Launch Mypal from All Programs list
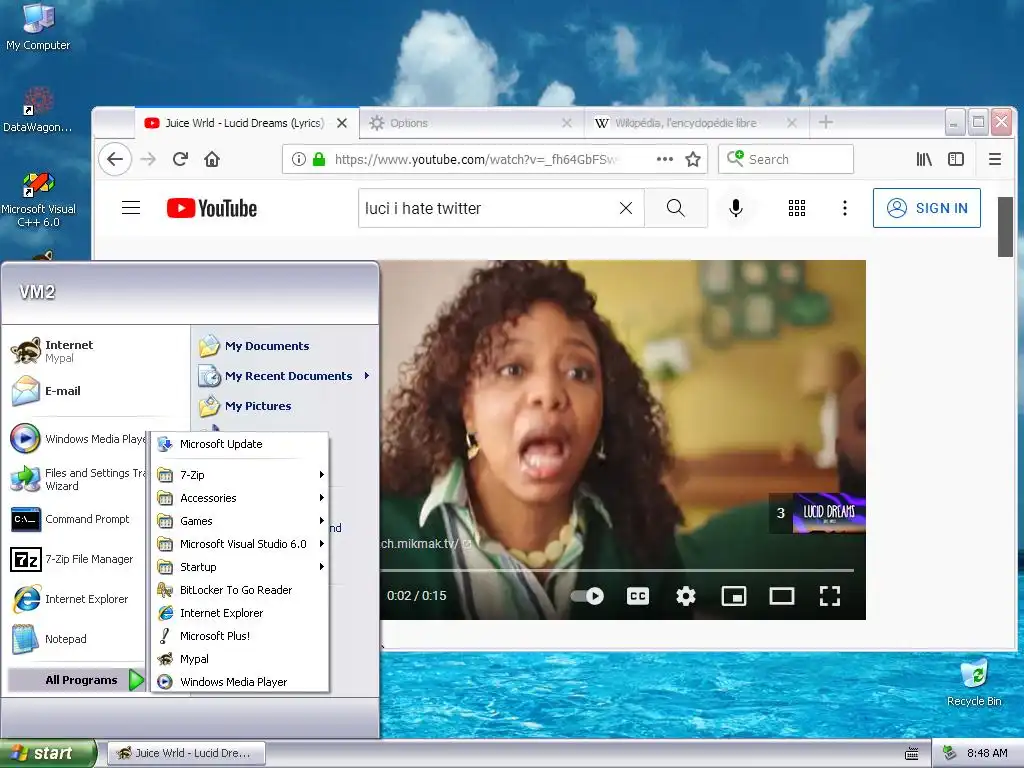 (240, 659)
